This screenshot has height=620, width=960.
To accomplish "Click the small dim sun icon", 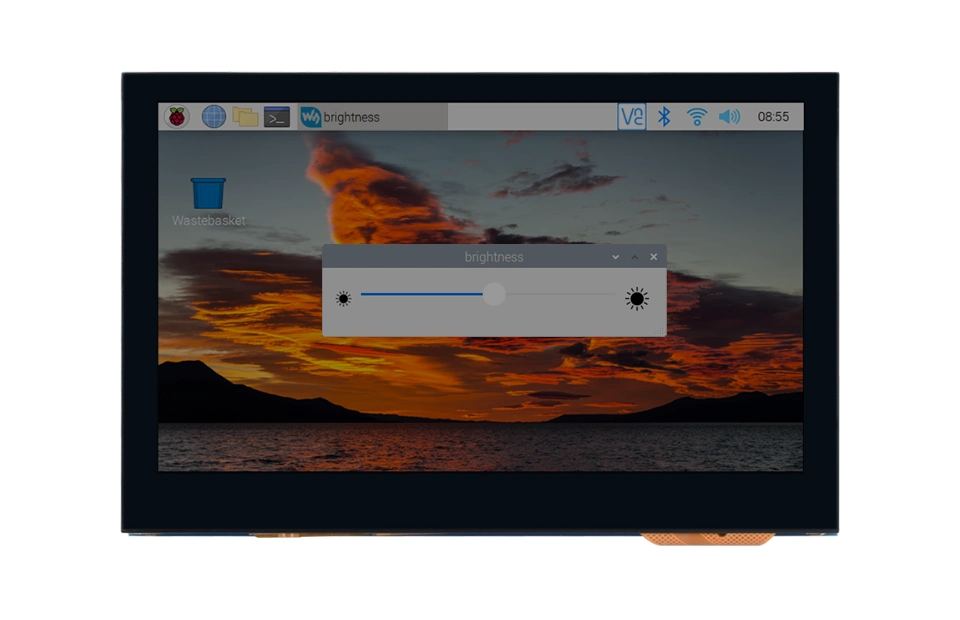I will click(343, 299).
